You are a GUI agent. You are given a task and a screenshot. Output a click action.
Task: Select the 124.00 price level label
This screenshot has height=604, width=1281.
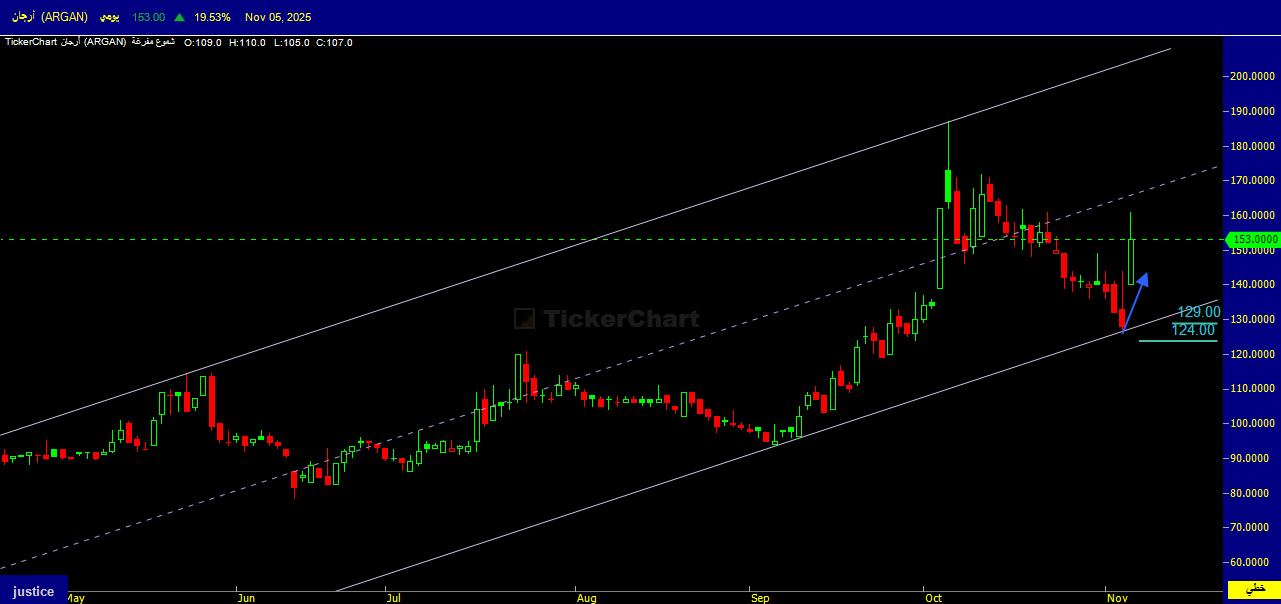tap(1194, 329)
